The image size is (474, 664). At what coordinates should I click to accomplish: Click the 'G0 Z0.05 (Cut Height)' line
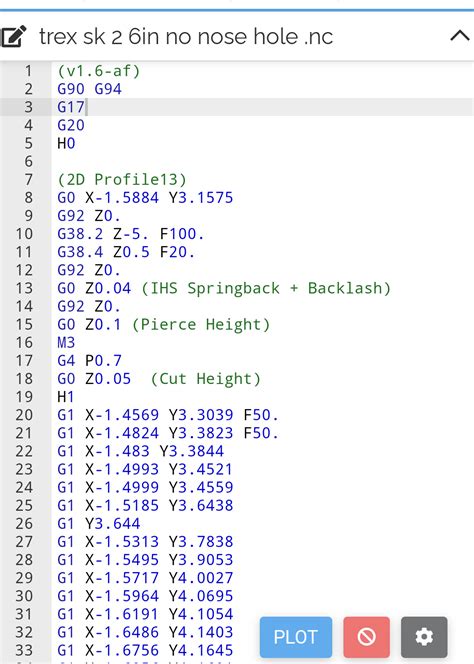coord(159,379)
